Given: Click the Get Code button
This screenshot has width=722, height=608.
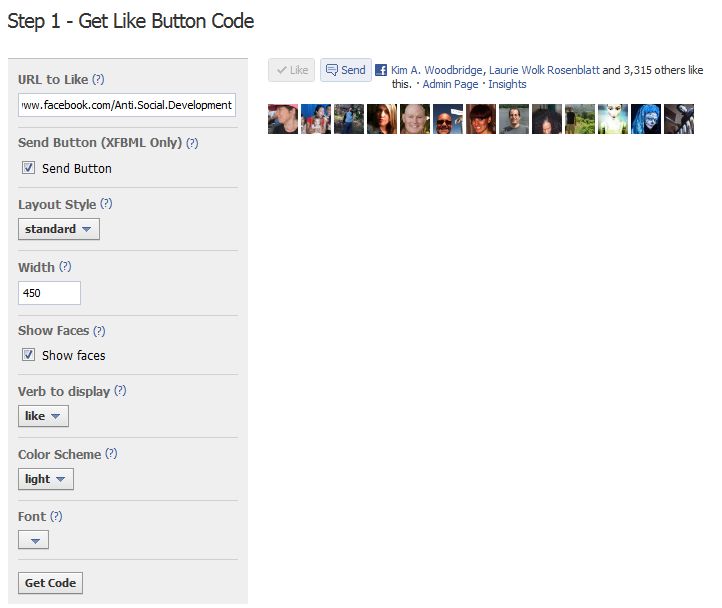Looking at the screenshot, I should tap(50, 583).
